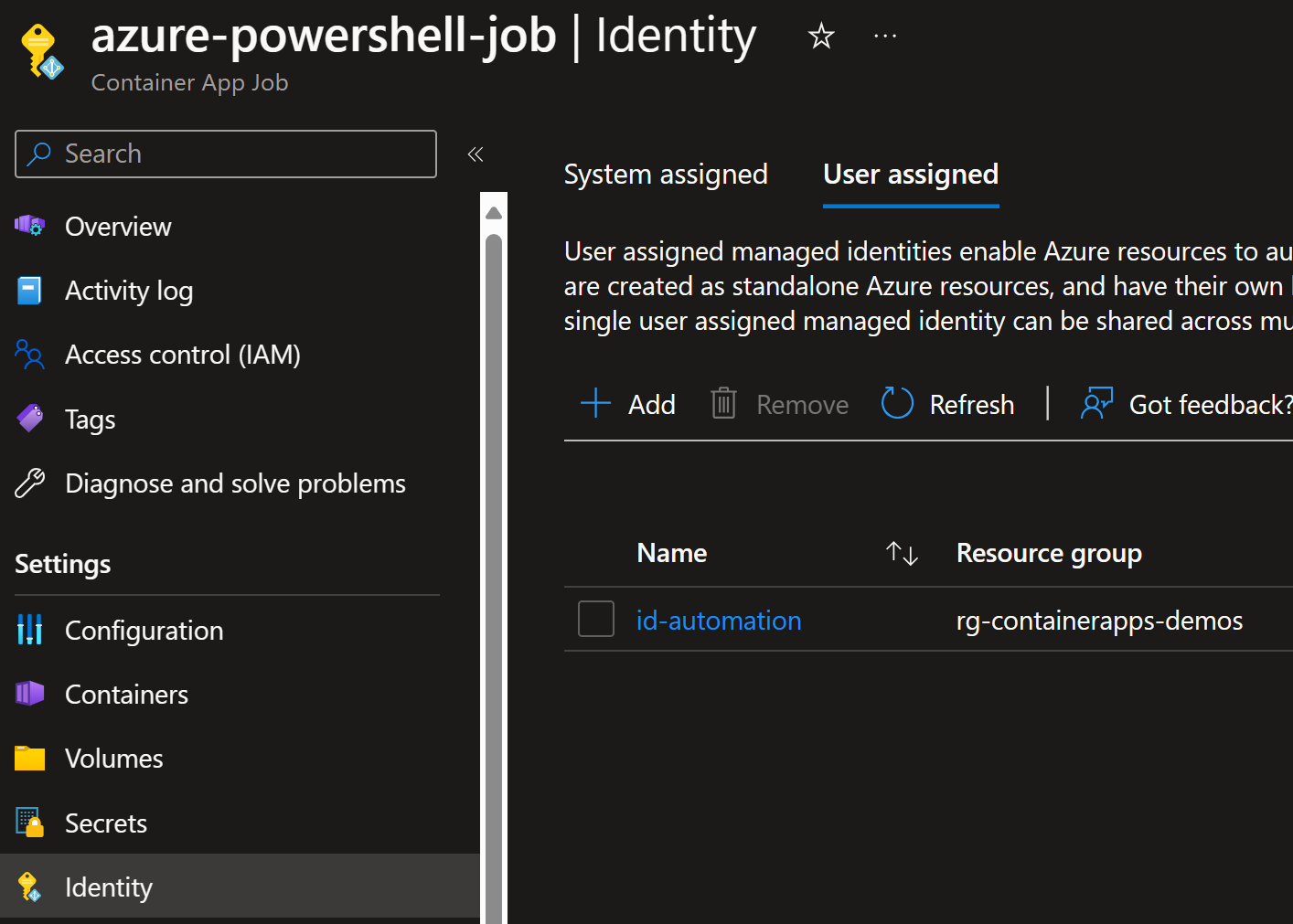Open Tags menu item
Viewport: 1293px width, 924px height.
click(91, 420)
